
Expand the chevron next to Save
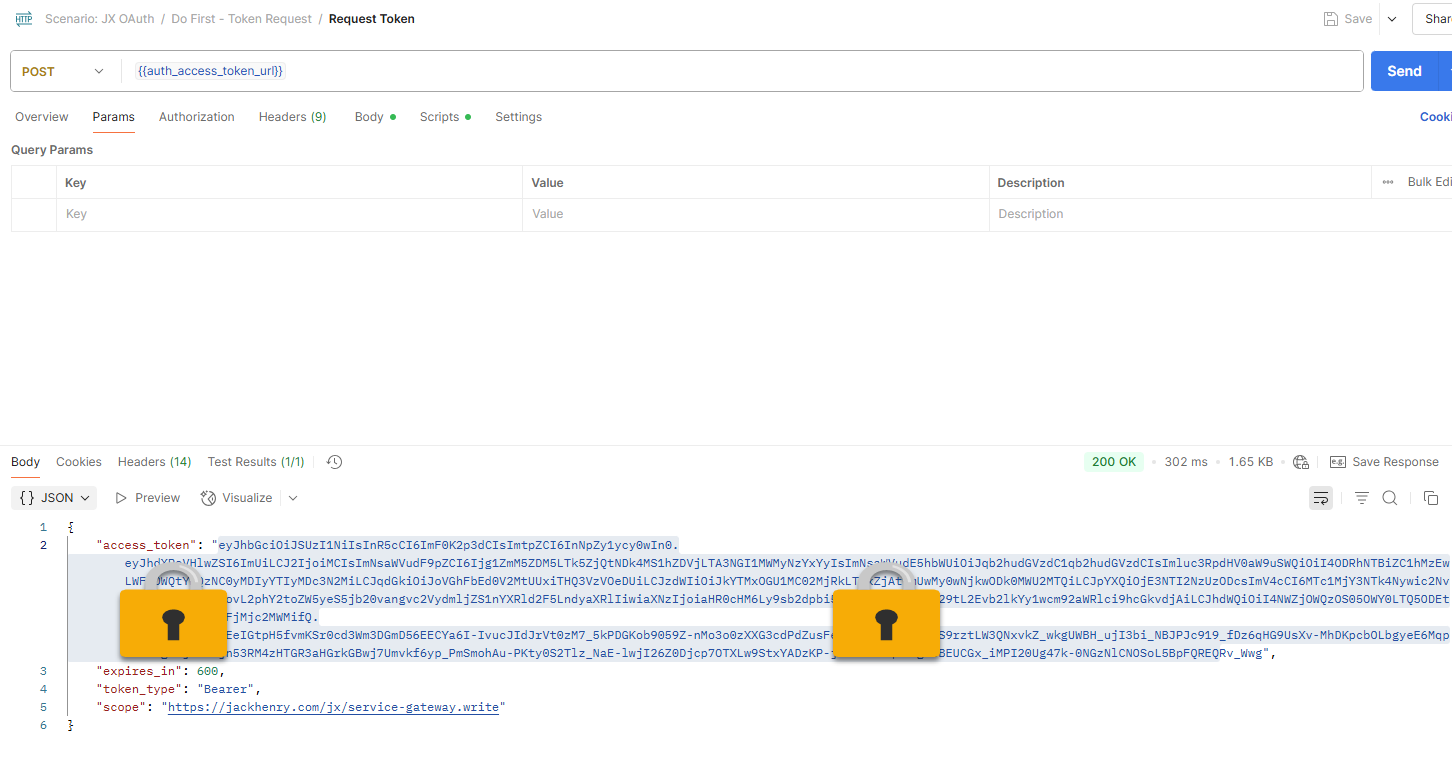click(x=1392, y=18)
